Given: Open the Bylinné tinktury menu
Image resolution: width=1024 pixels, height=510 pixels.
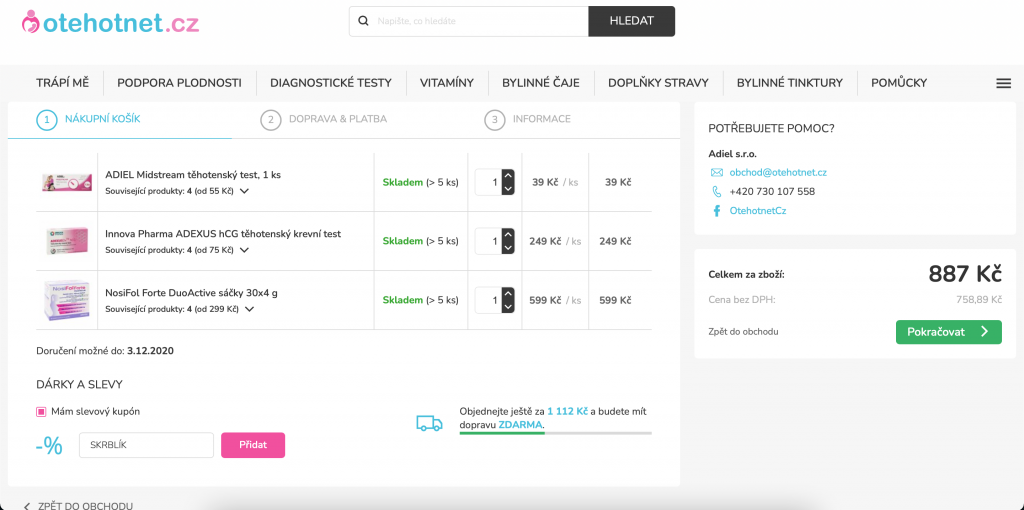Looking at the screenshot, I should coord(790,83).
